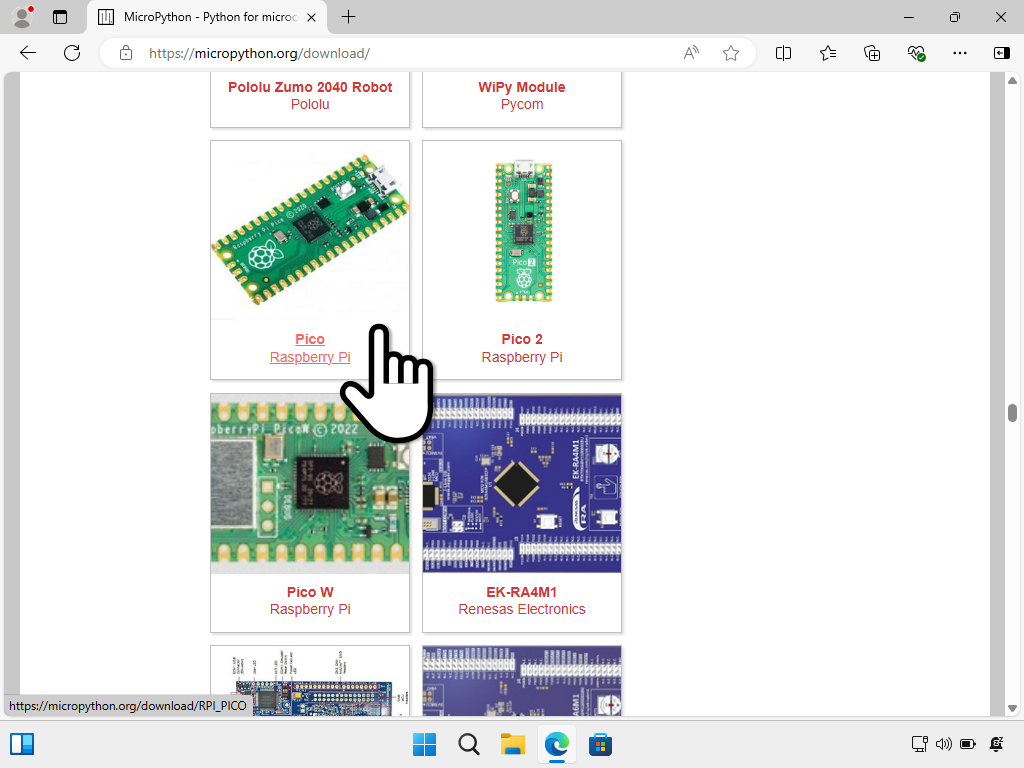Image resolution: width=1024 pixels, height=768 pixels.
Task: Click the browser Back arrow
Action: pyautogui.click(x=28, y=53)
